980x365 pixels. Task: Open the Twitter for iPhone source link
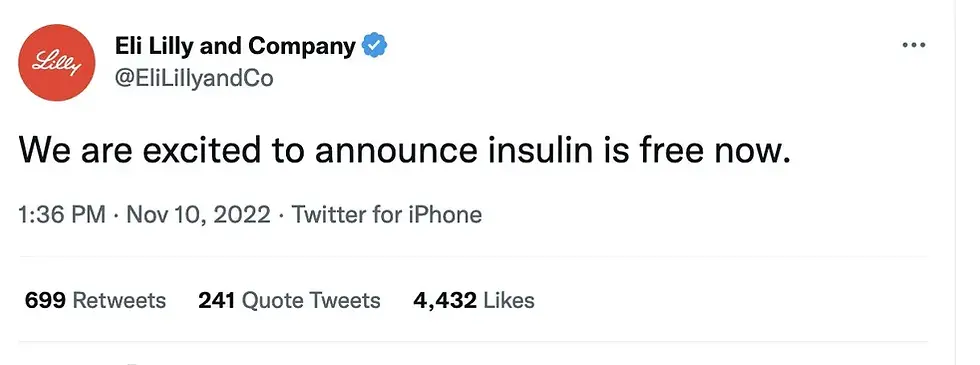click(x=387, y=215)
